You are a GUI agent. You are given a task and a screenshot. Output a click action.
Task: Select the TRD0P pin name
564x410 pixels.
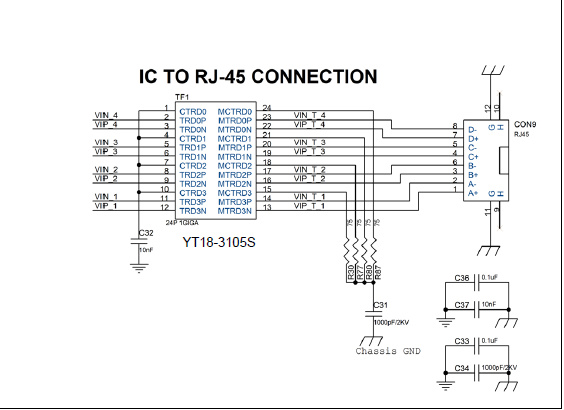coord(193,121)
